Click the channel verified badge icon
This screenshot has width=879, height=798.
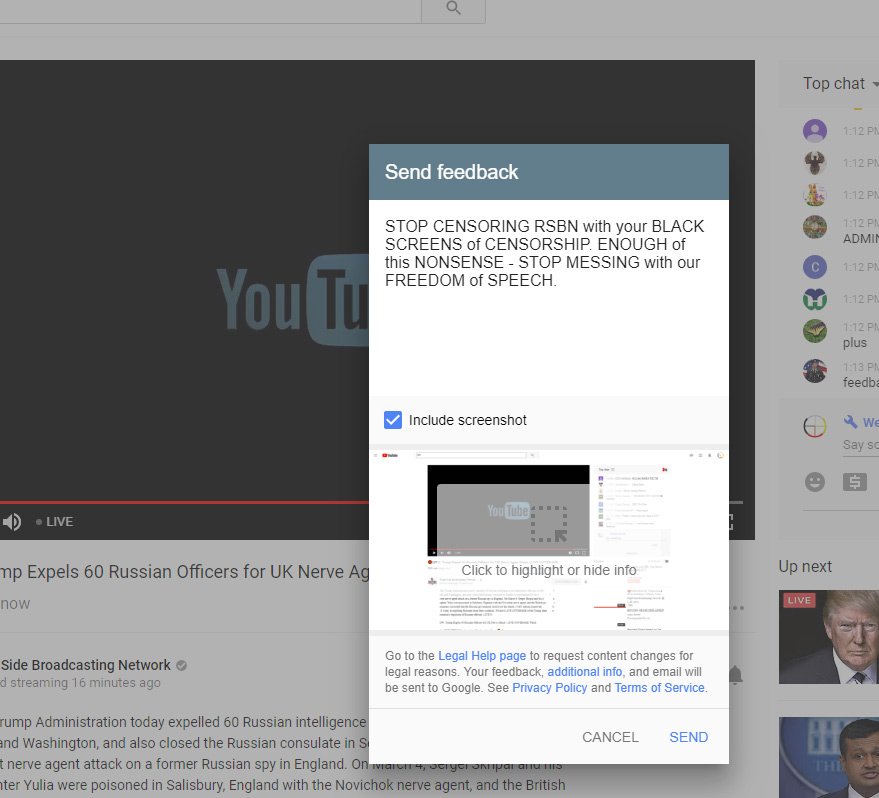pos(181,665)
